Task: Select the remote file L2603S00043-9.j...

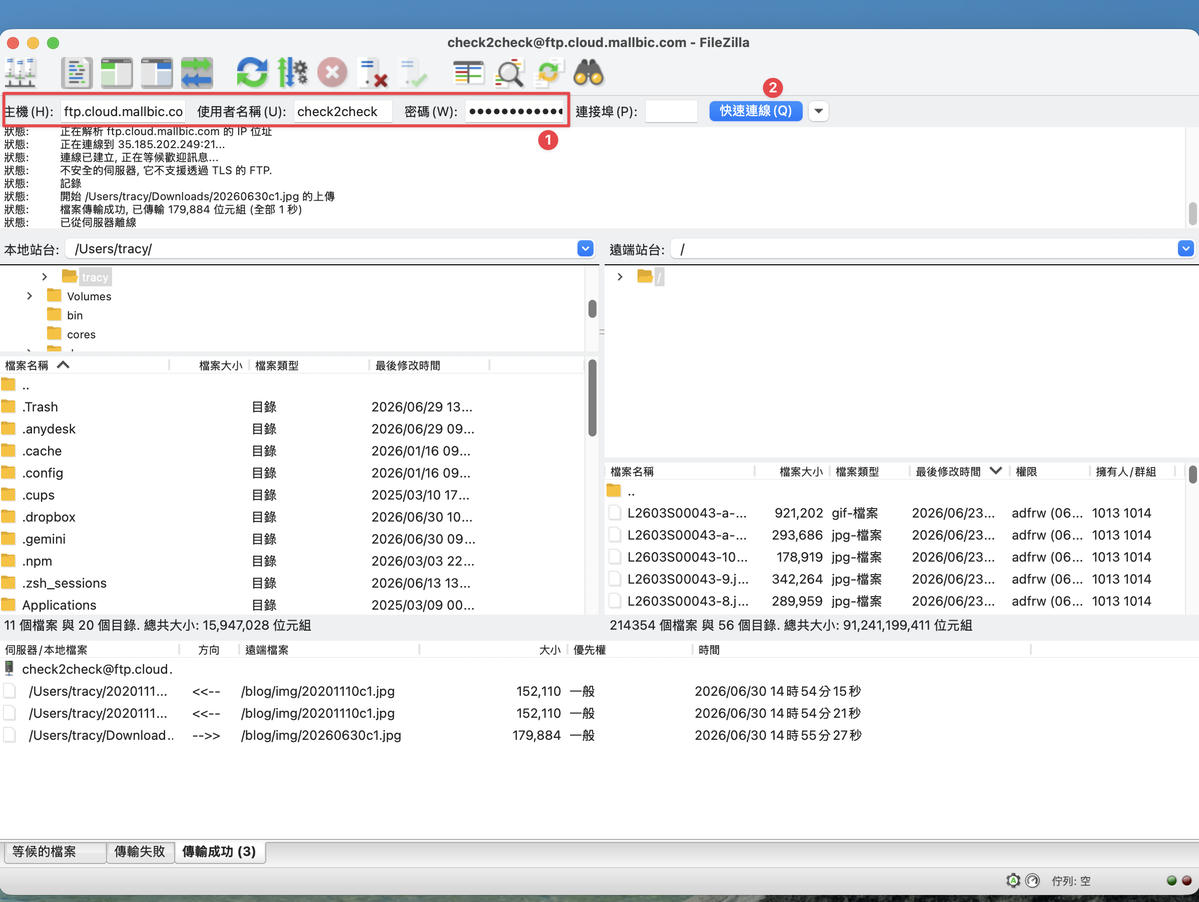Action: [x=895, y=579]
